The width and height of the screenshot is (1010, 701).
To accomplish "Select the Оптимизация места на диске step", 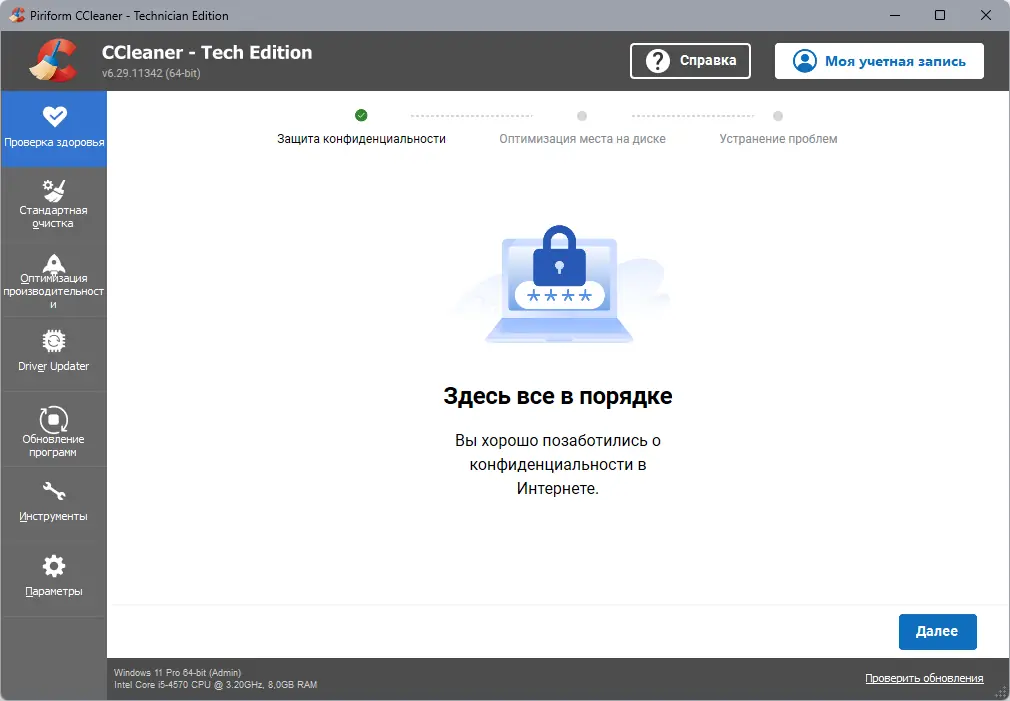I will point(582,139).
